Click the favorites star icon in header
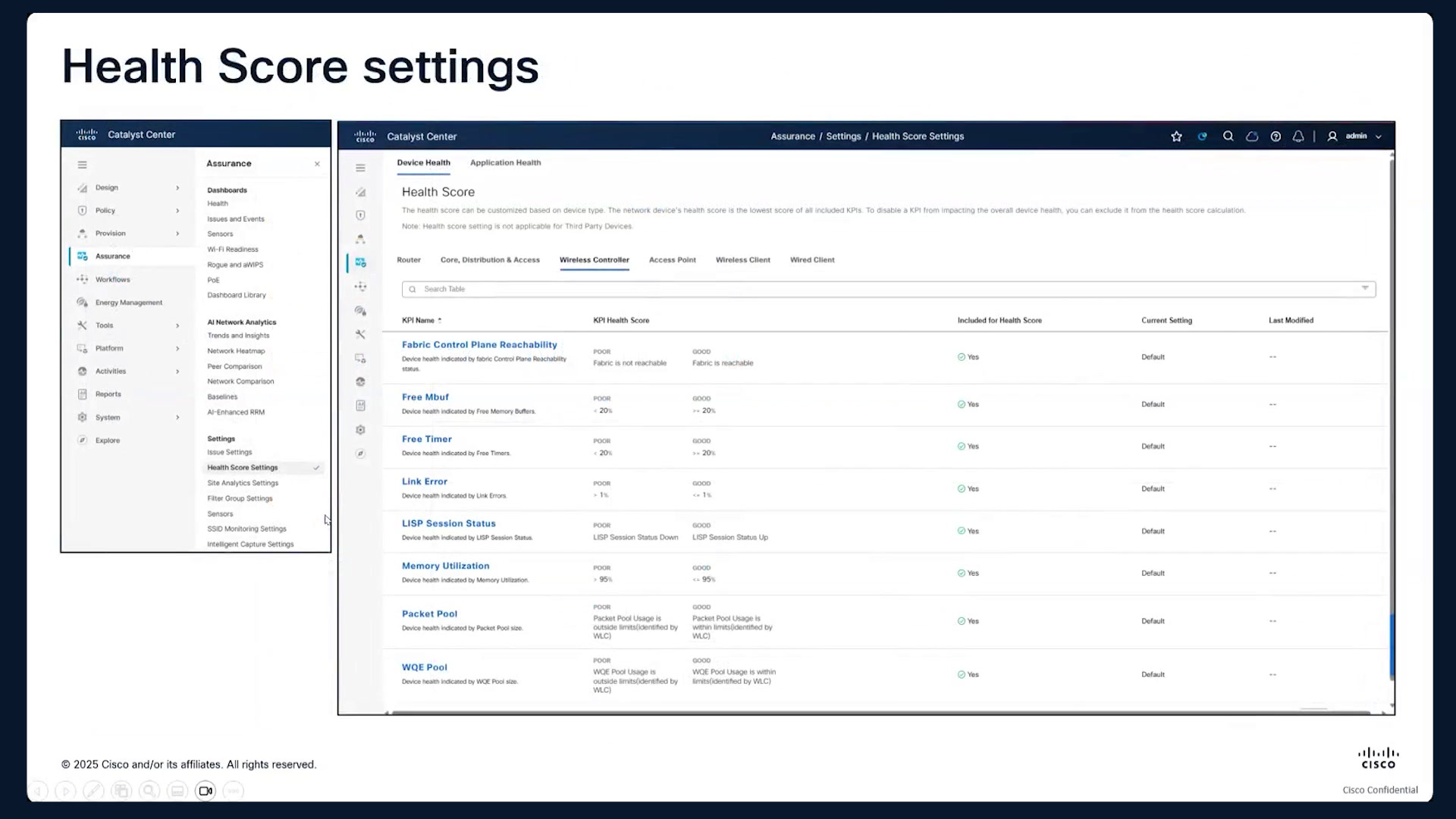The width and height of the screenshot is (1456, 819). coord(1176,136)
